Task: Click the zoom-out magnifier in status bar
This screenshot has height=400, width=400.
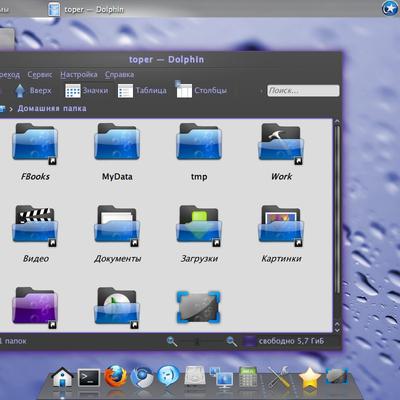Action: click(172, 341)
